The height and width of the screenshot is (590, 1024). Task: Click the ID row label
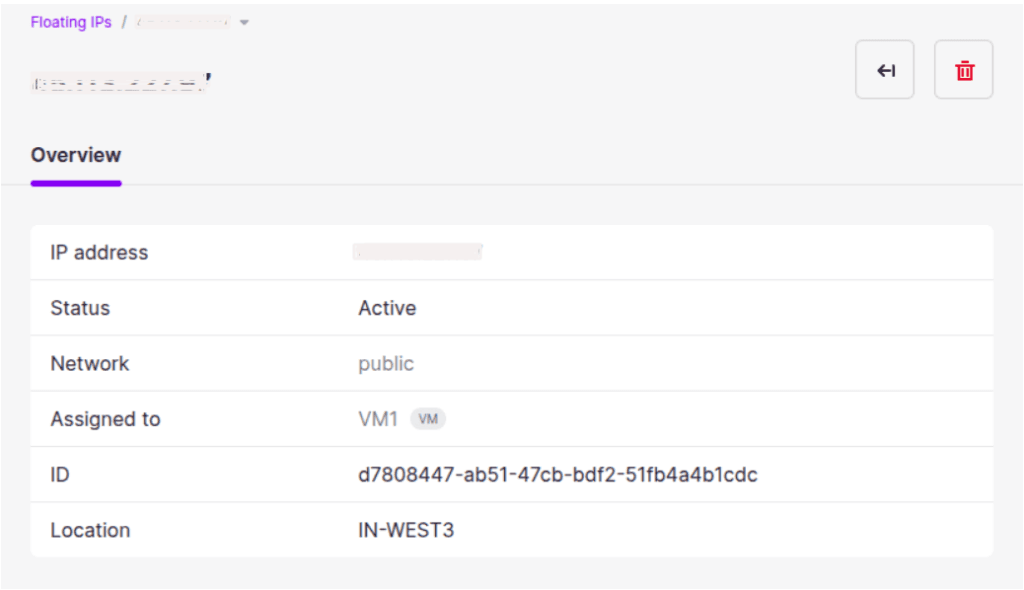[x=60, y=474]
